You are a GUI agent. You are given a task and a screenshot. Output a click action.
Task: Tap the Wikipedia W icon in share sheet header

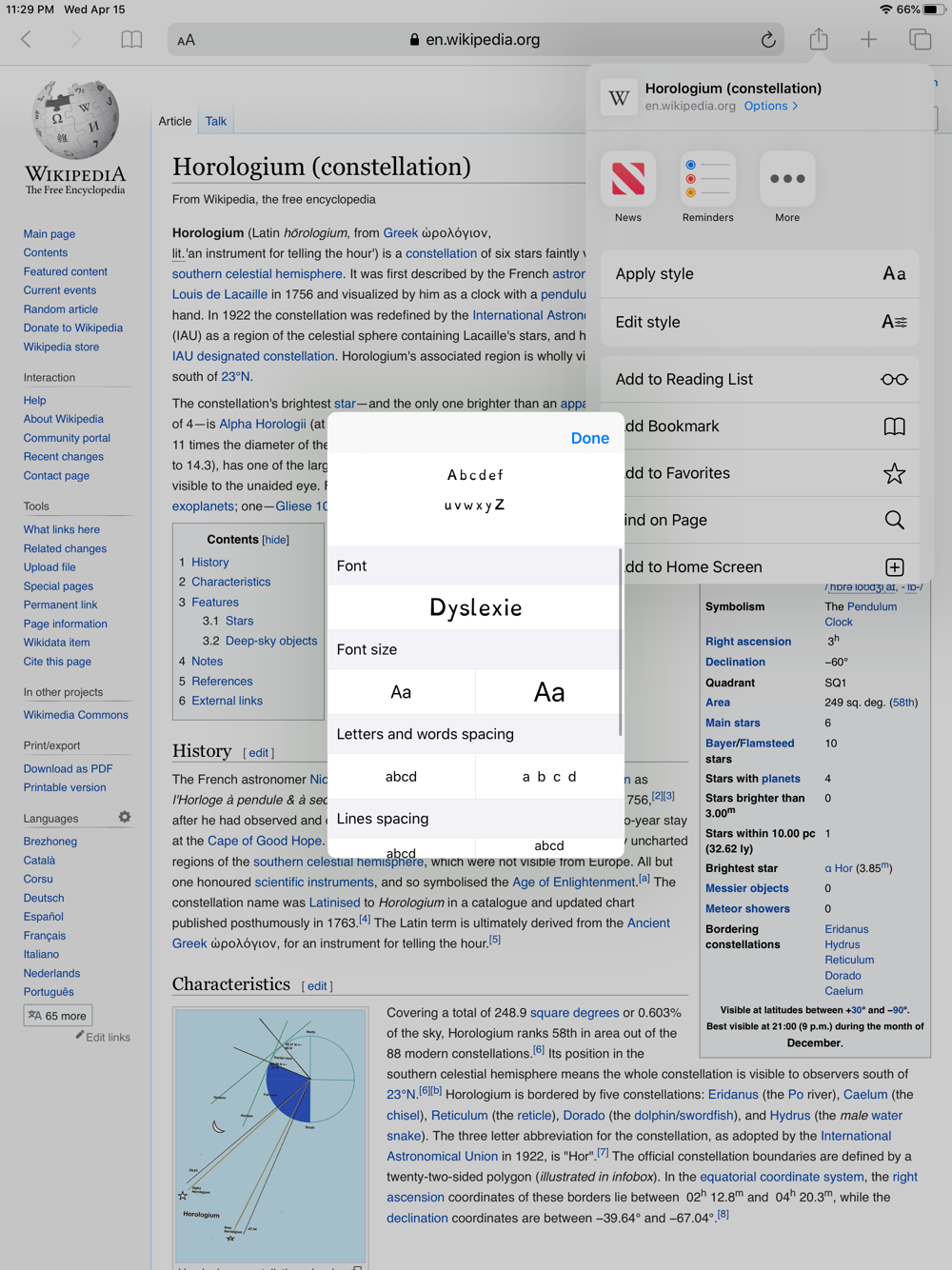619,97
